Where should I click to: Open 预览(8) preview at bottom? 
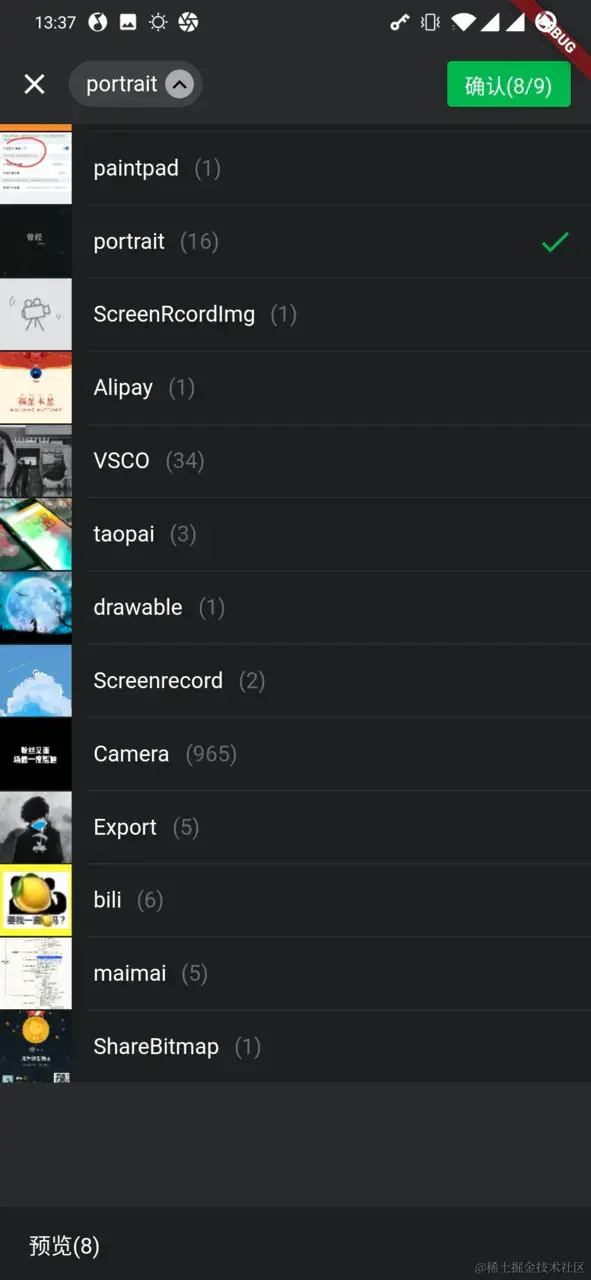(x=64, y=1246)
